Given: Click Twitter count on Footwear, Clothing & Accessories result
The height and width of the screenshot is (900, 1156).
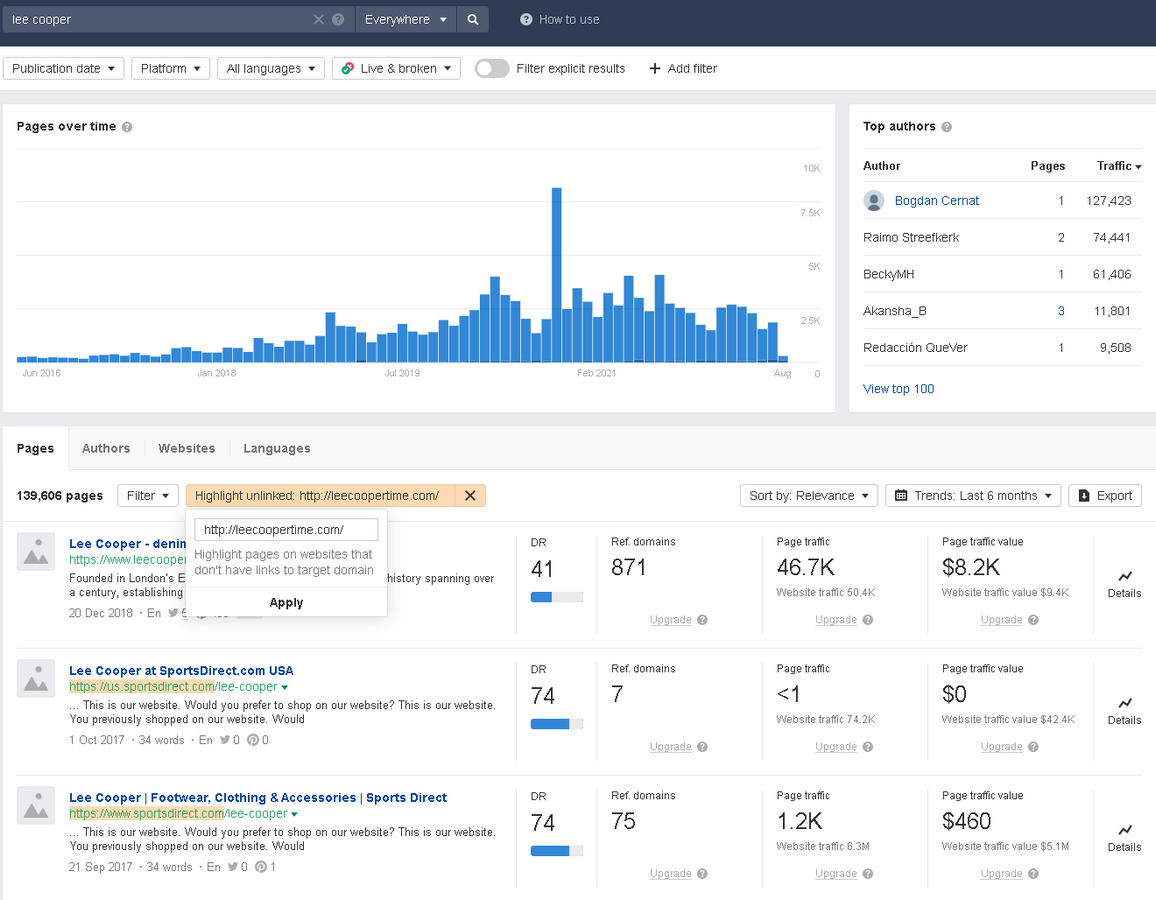Looking at the screenshot, I should (237, 867).
